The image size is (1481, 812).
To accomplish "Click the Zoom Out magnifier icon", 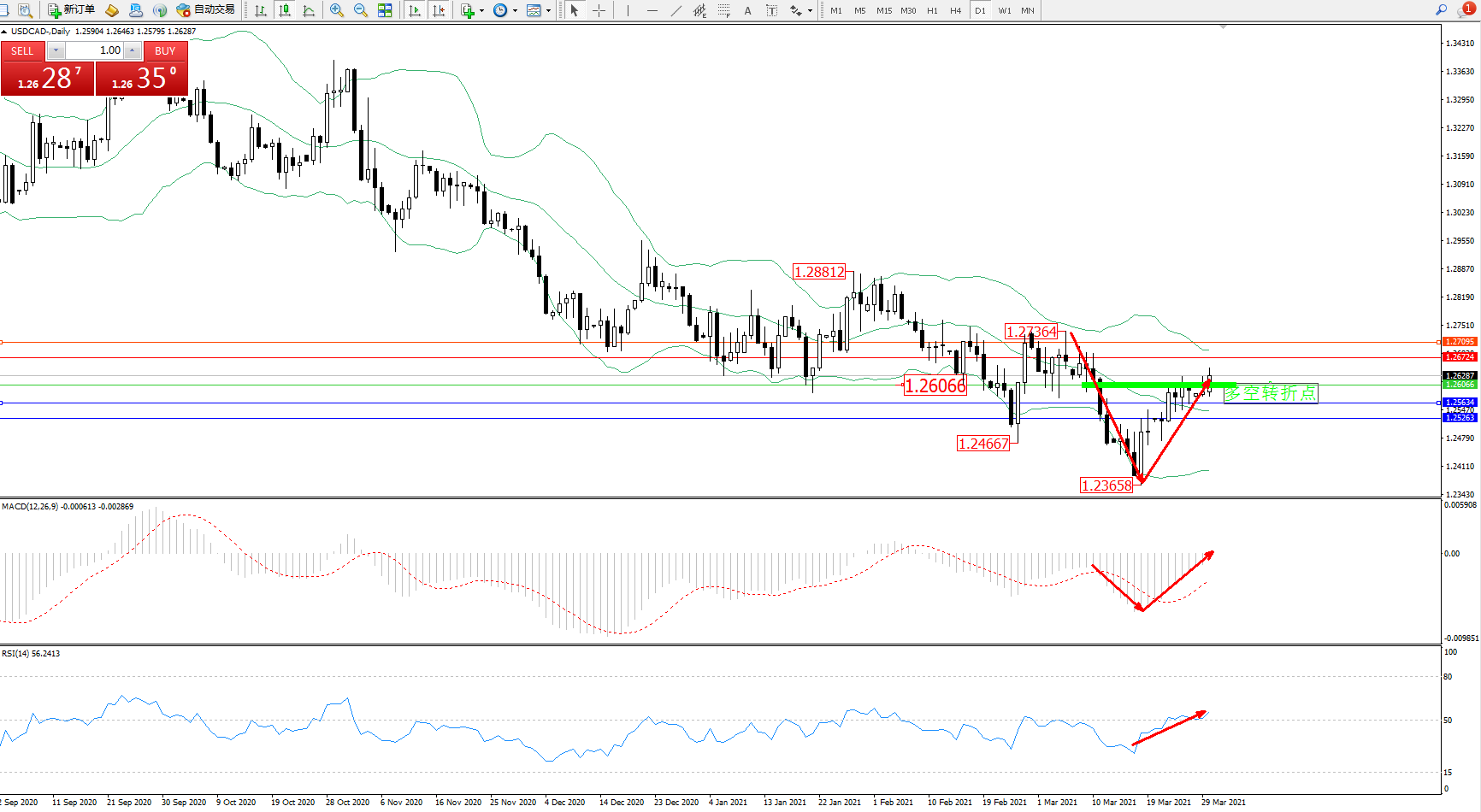I will pyautogui.click(x=361, y=10).
